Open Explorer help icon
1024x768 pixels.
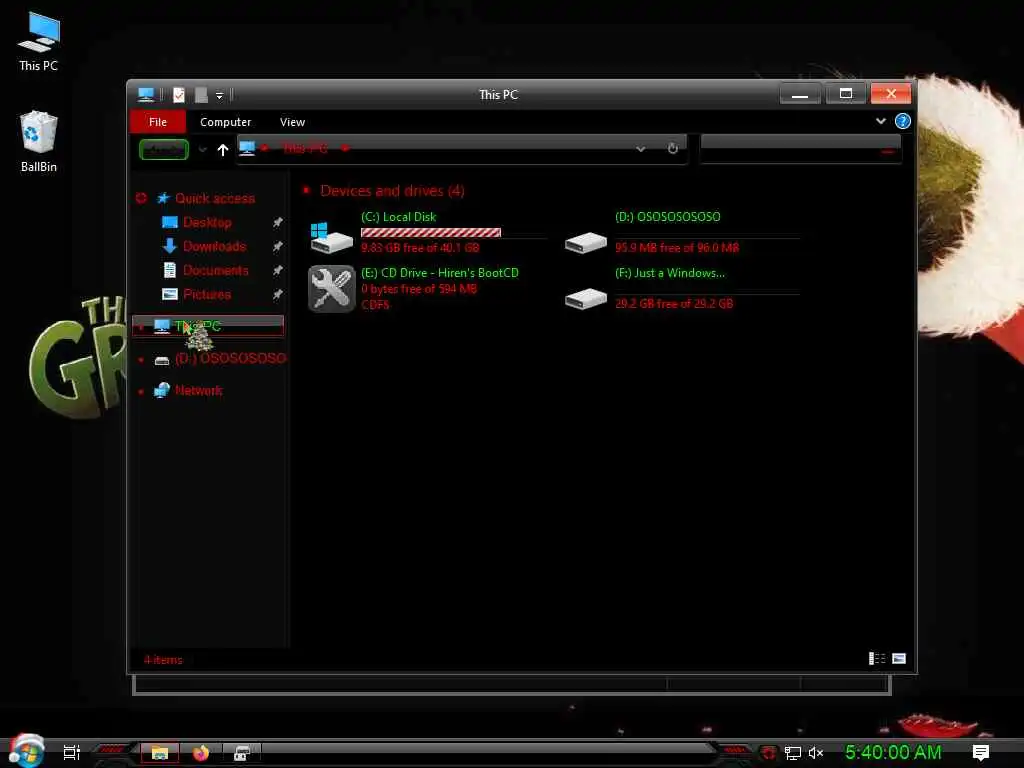click(903, 121)
